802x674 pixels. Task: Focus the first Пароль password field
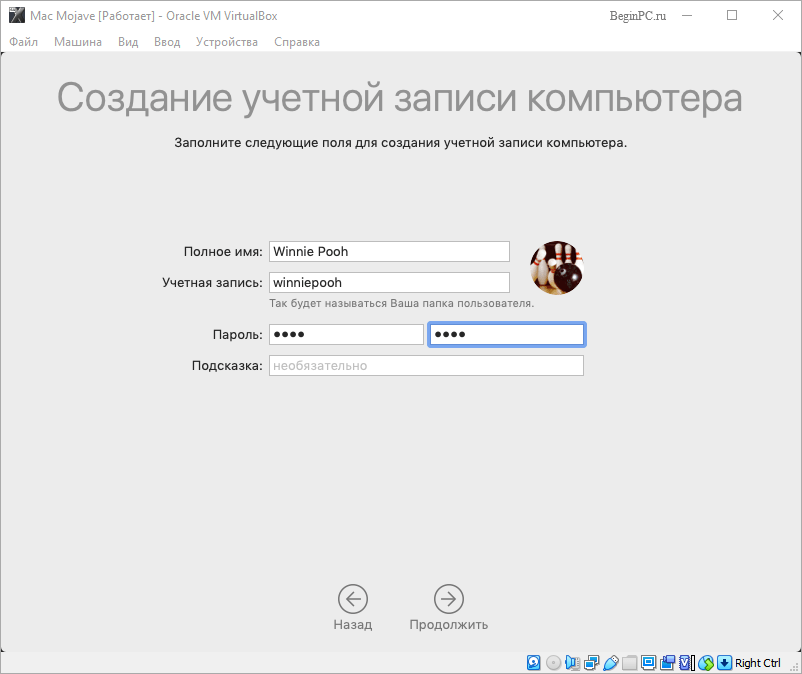coord(346,334)
